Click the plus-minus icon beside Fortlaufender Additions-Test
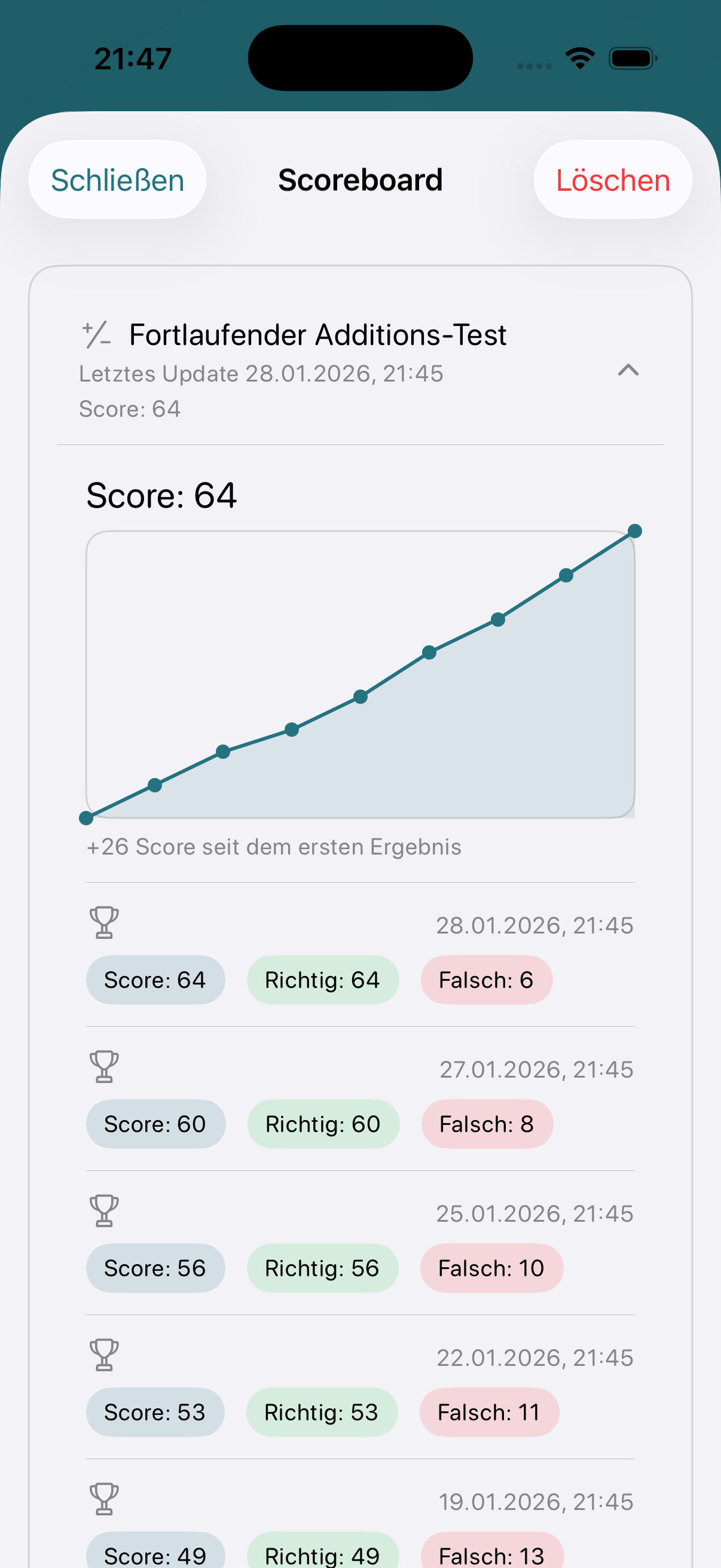The width and height of the screenshot is (721, 1568). coord(97,334)
